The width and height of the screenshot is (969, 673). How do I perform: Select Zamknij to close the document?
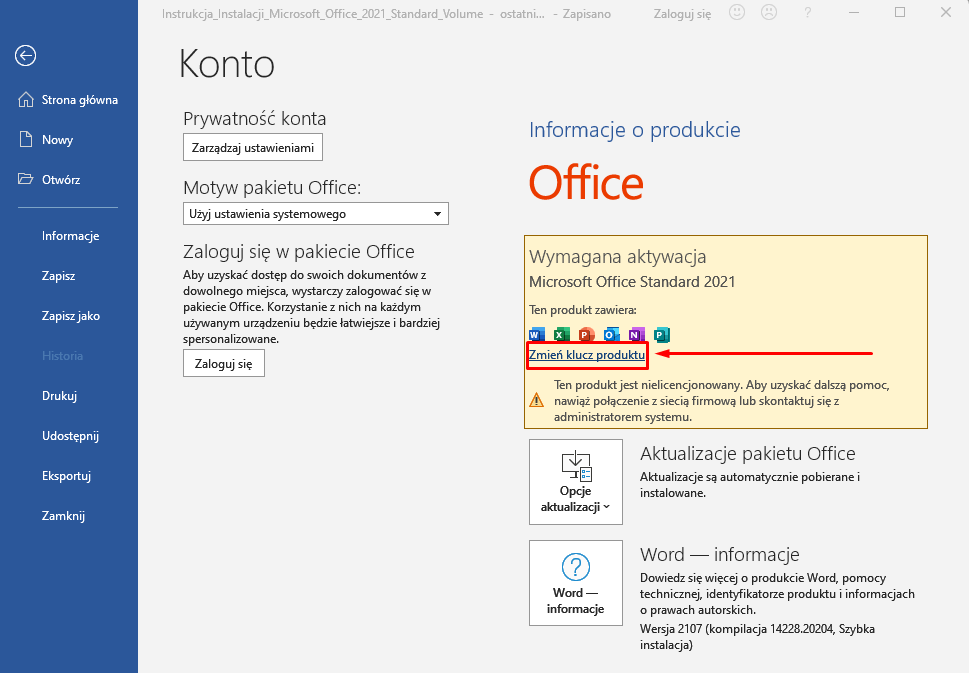click(x=63, y=515)
